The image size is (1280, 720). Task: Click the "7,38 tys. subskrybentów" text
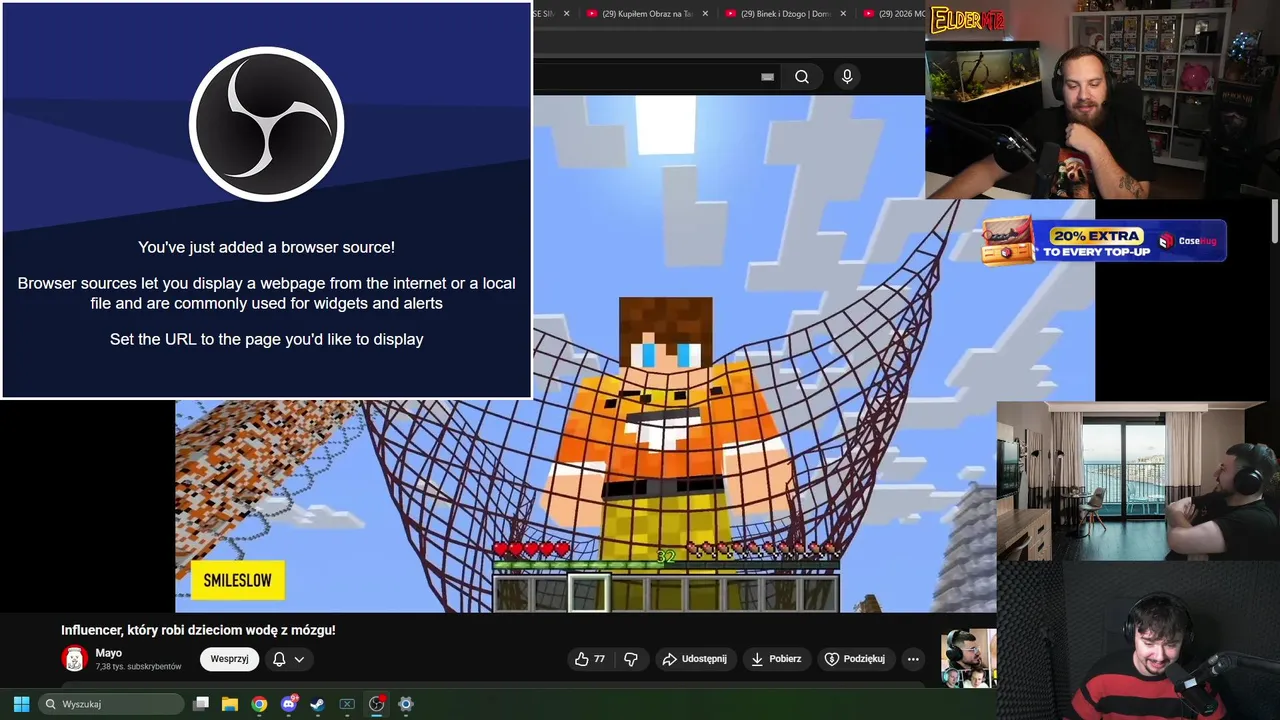[138, 667]
